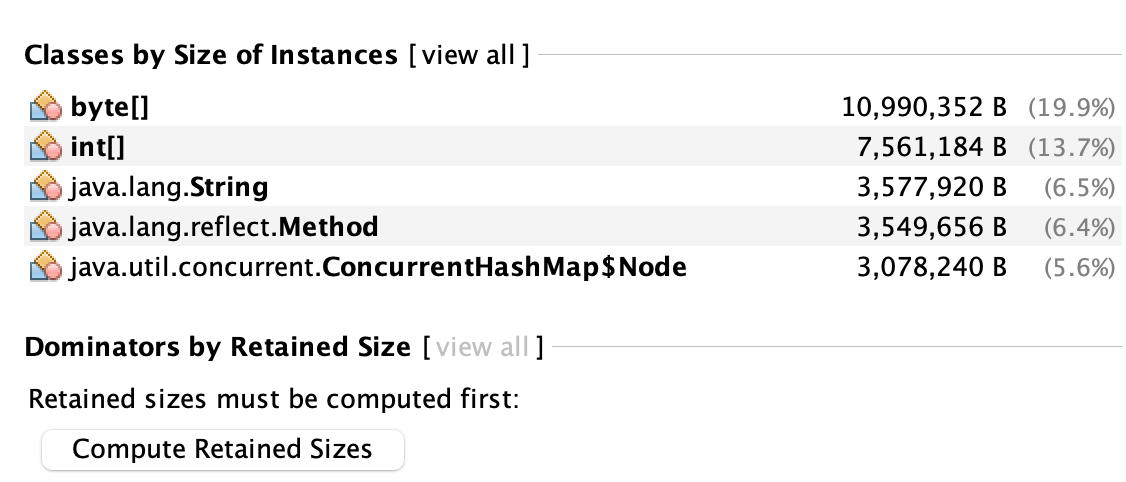
Task: Click the Dominators by Retained Size heading
Action: point(217,347)
